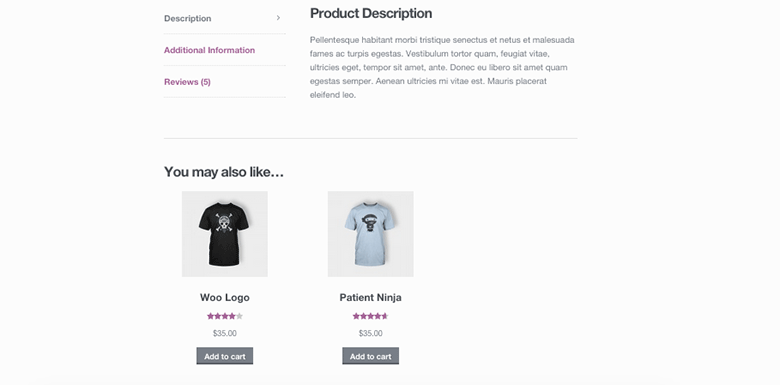Click the Pellentesque habitant description paragraph
Viewport: 780px width, 385px height.
coord(442,67)
